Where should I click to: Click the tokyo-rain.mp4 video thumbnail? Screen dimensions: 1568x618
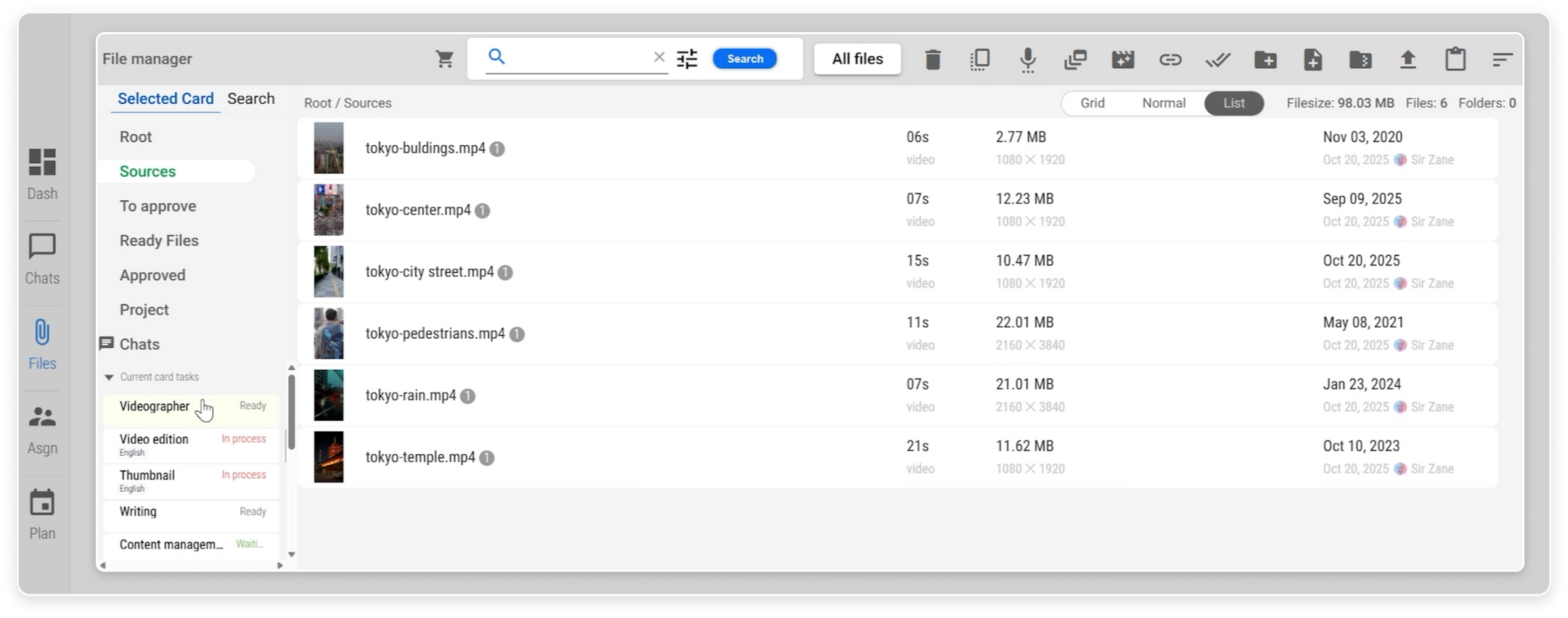328,395
